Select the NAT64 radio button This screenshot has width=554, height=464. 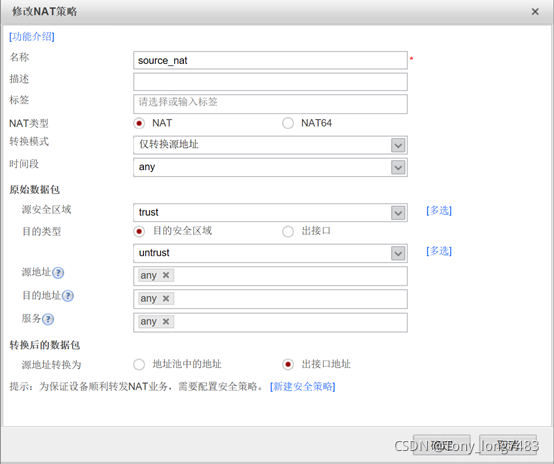tap(288, 123)
